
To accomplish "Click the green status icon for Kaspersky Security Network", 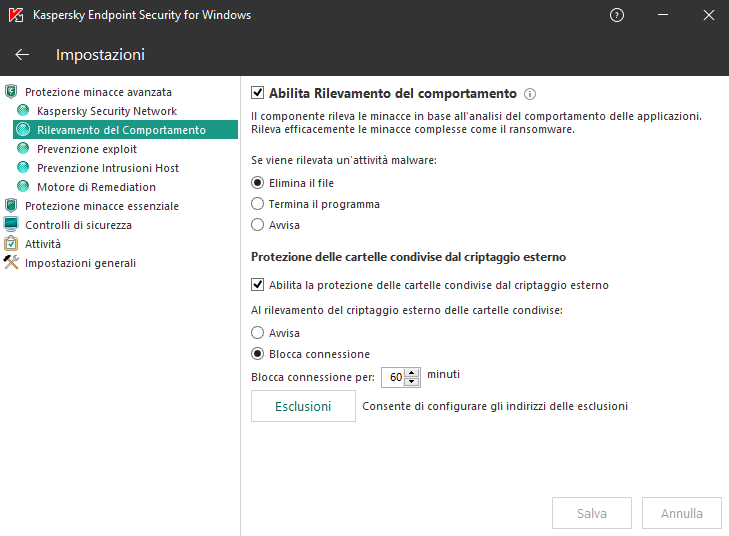I will (23, 110).
